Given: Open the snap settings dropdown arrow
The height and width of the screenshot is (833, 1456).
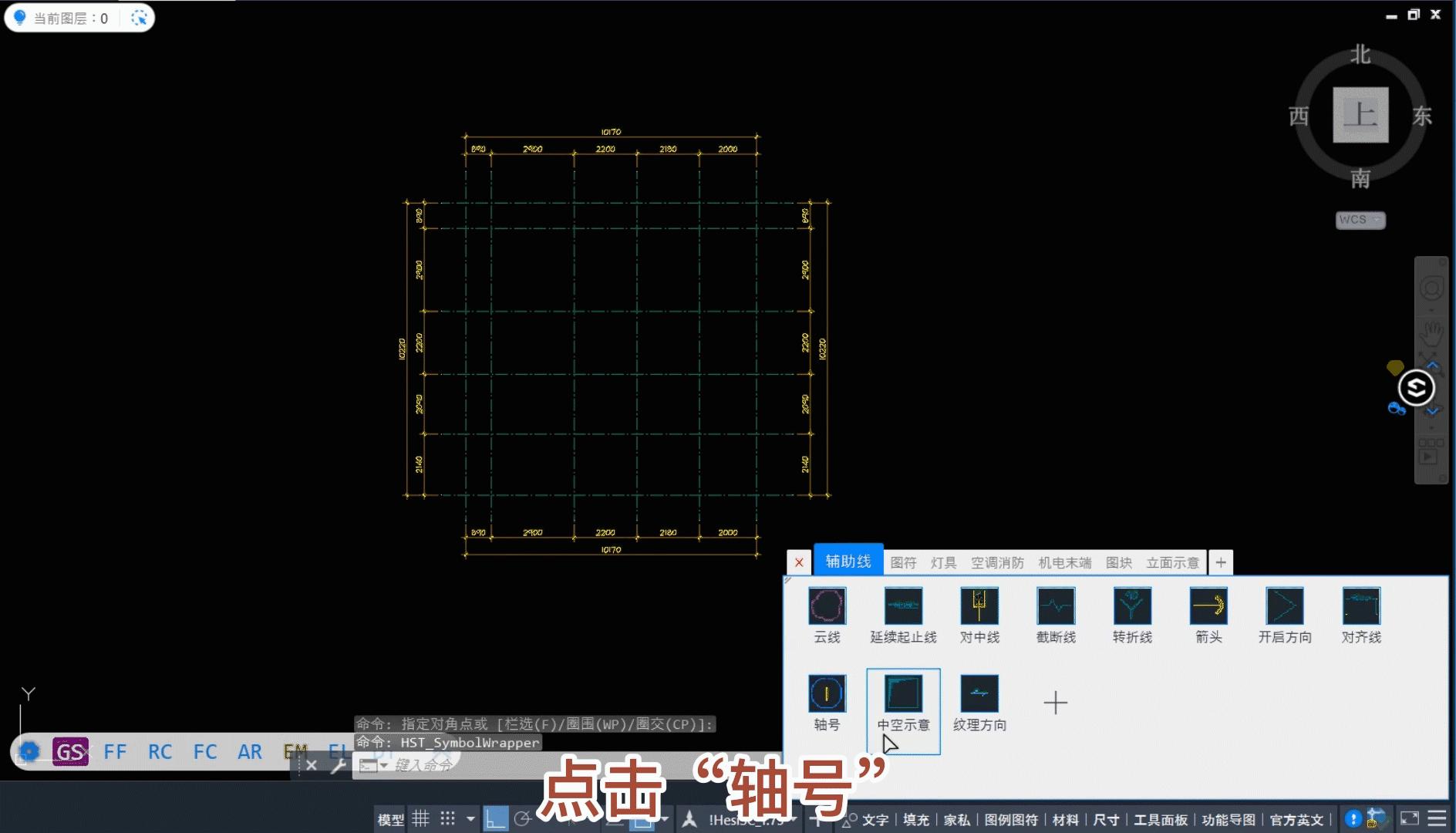Looking at the screenshot, I should tap(470, 819).
